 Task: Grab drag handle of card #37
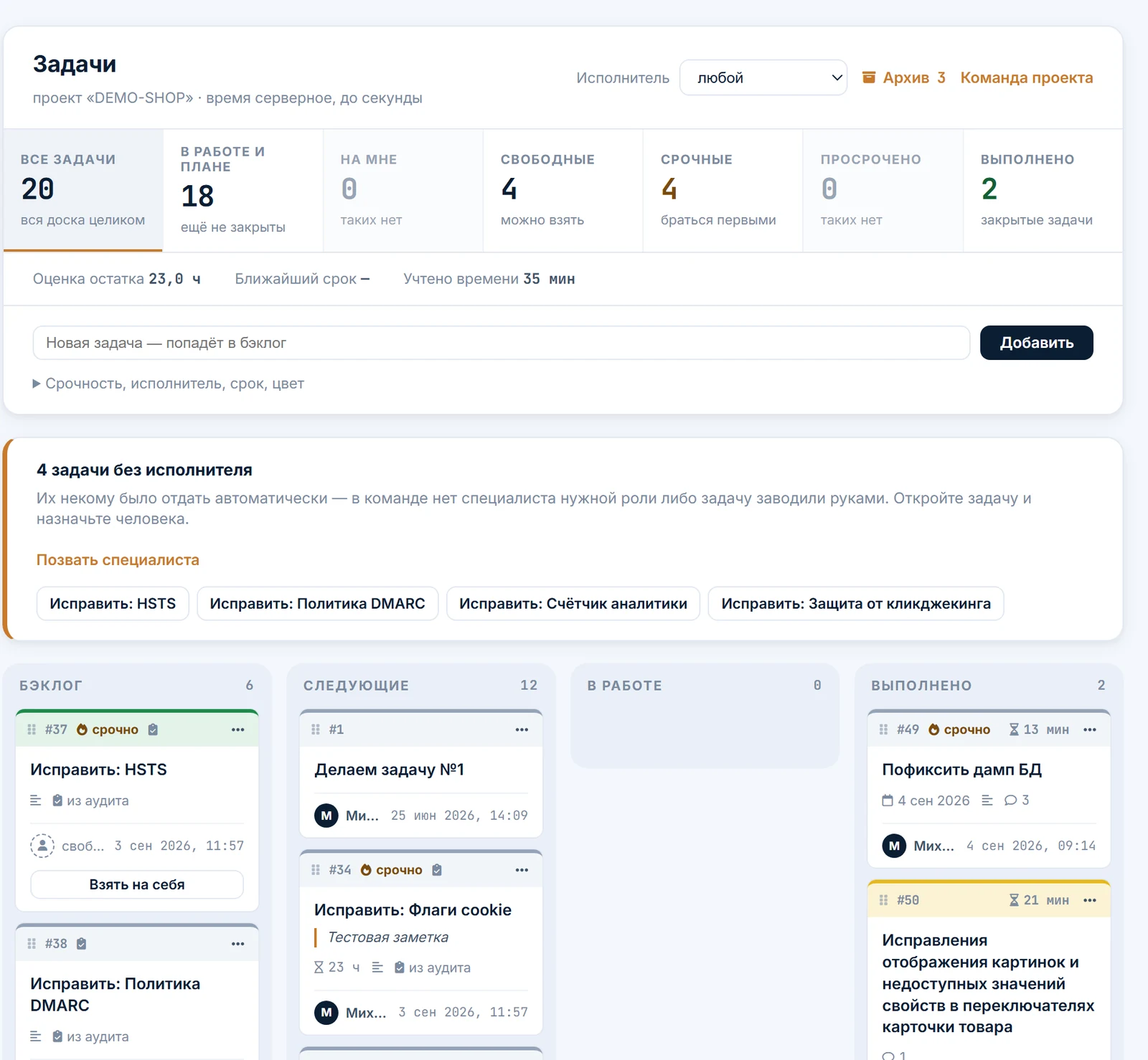point(32,729)
